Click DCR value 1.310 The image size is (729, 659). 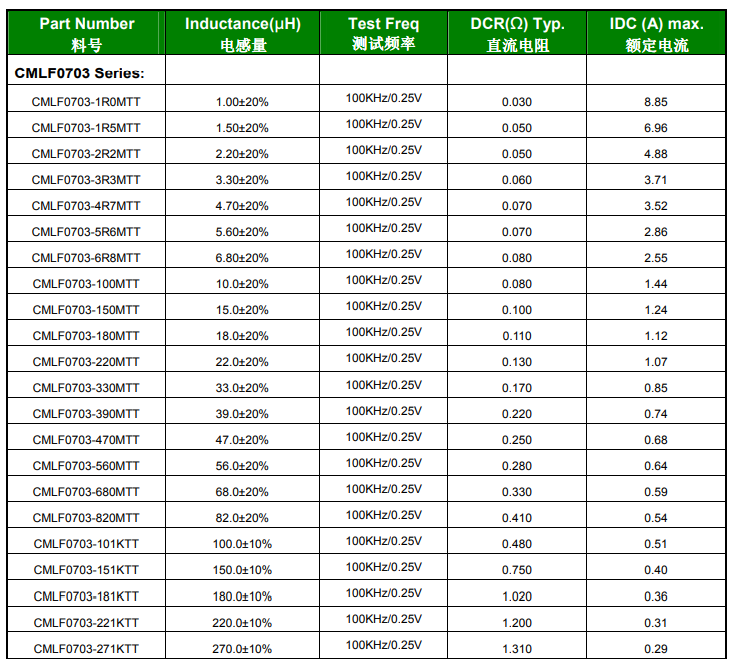point(517,649)
